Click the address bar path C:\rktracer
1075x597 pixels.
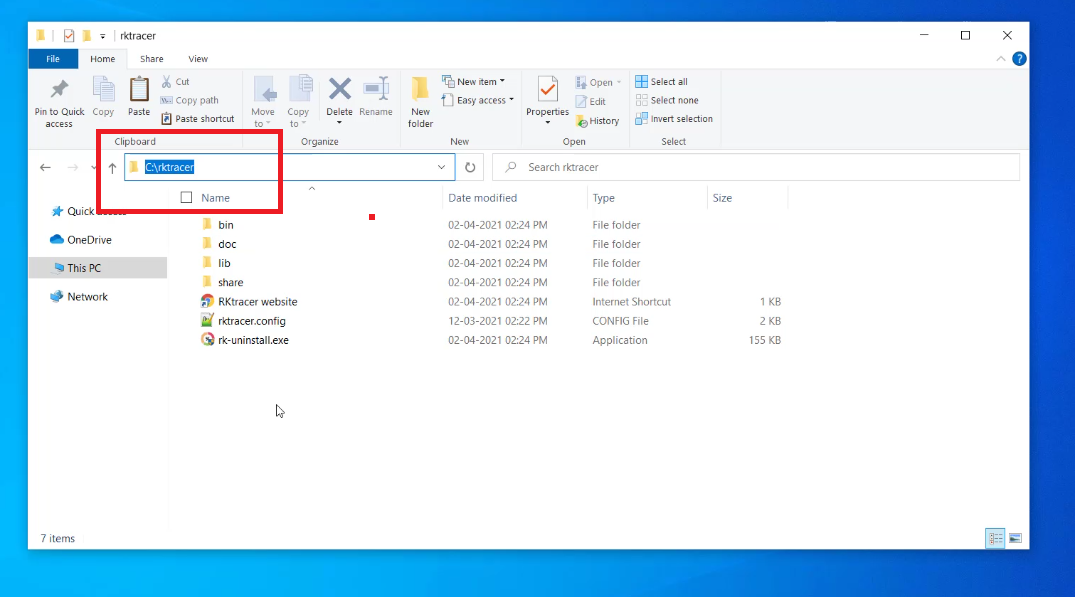click(x=169, y=167)
